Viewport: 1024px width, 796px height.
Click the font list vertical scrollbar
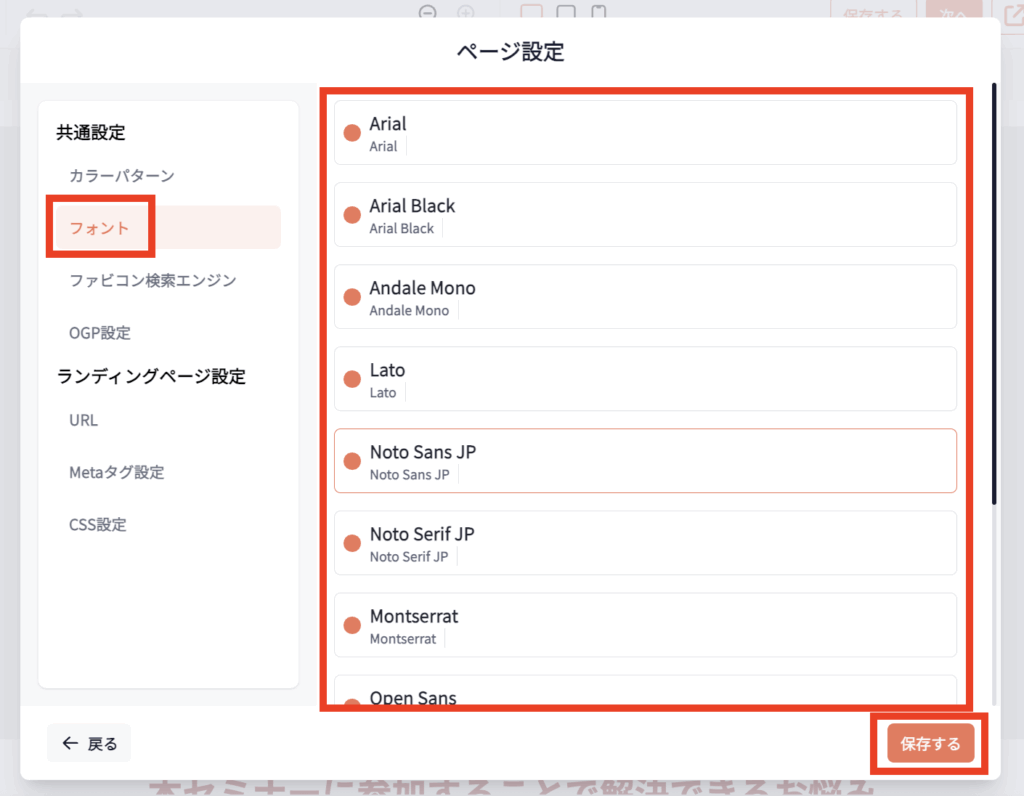pos(993,300)
